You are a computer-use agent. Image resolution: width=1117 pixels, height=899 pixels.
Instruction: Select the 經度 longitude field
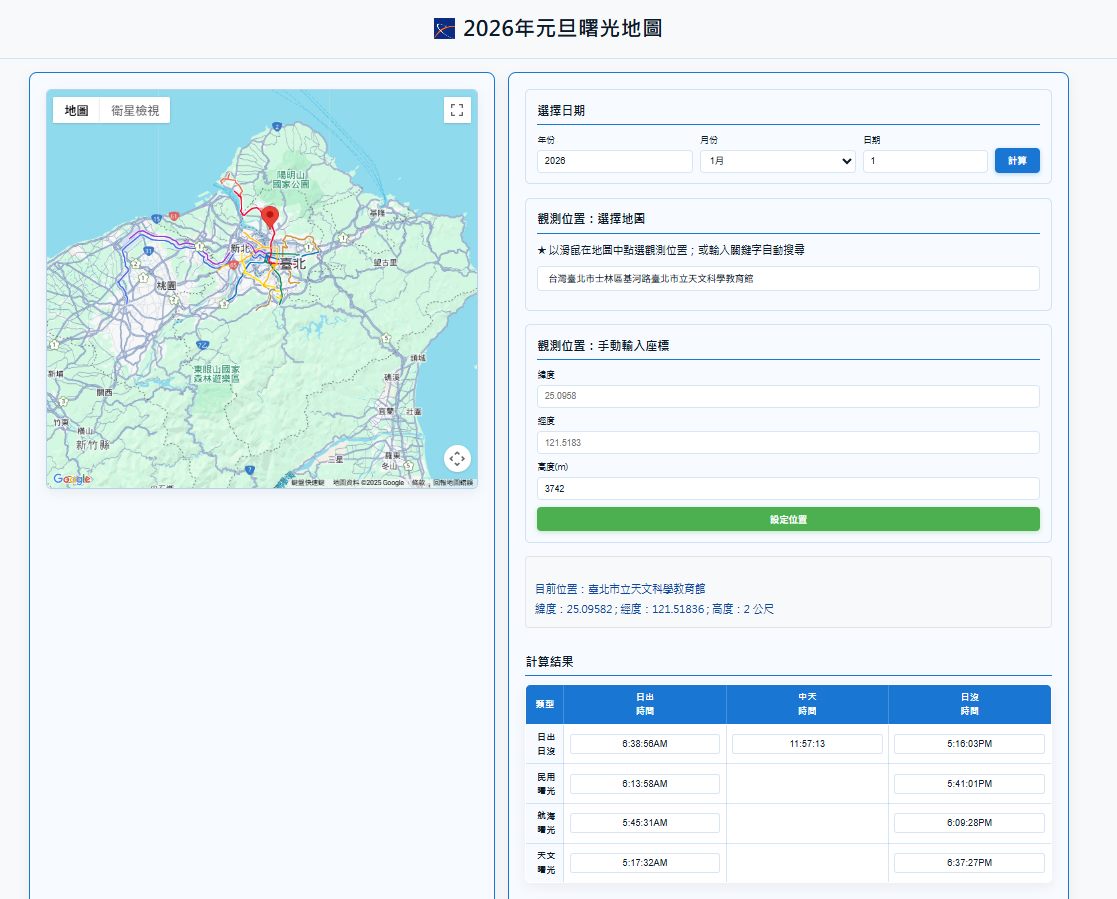click(x=788, y=442)
